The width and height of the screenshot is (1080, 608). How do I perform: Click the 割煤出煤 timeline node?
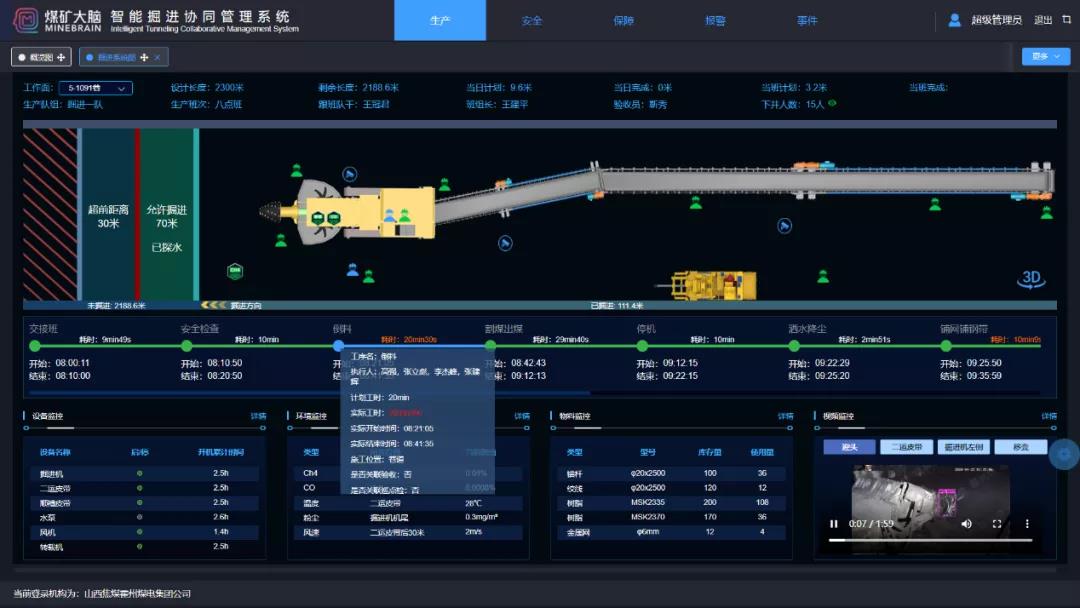(490, 346)
